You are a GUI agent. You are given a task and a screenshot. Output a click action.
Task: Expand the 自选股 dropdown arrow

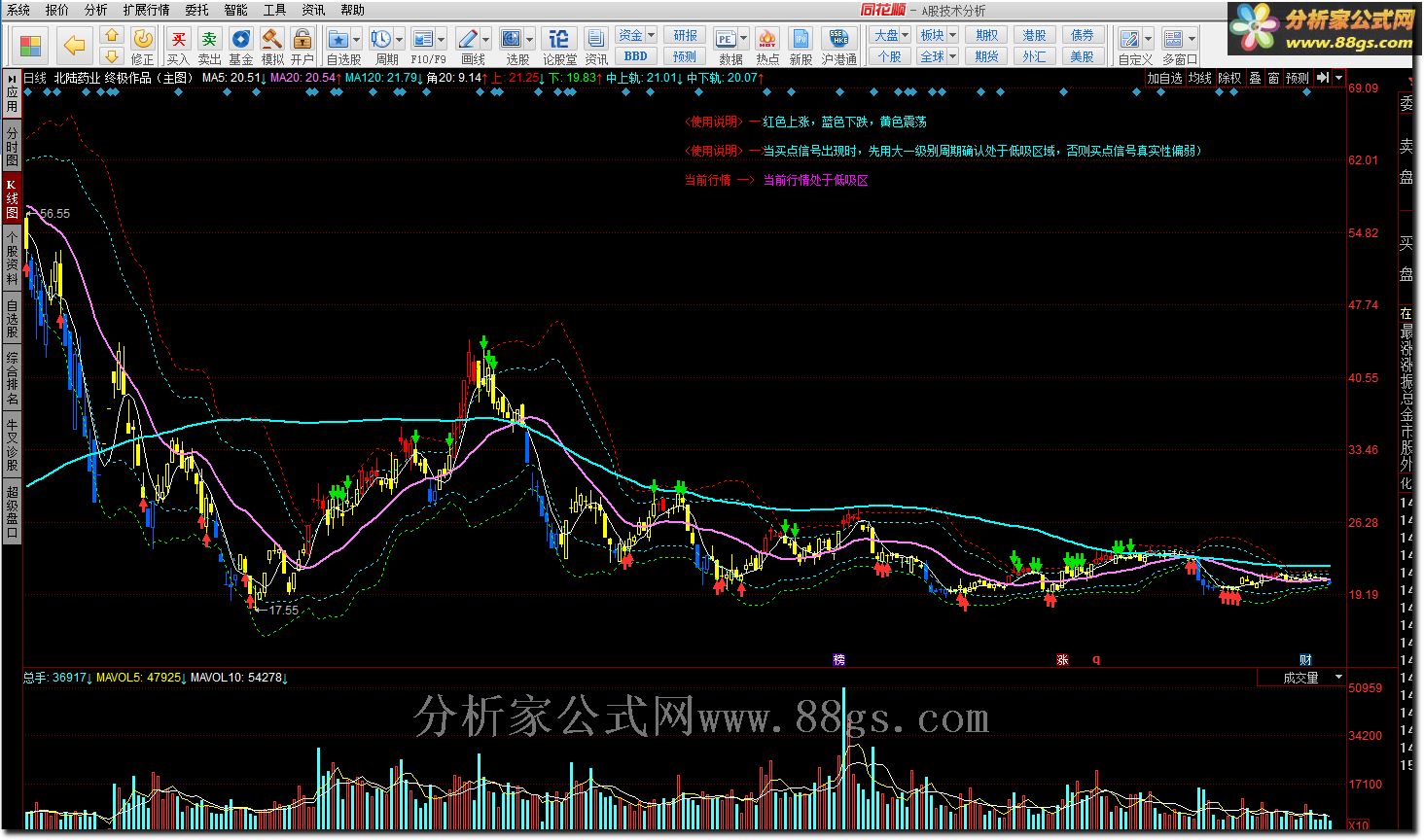pyautogui.click(x=357, y=40)
